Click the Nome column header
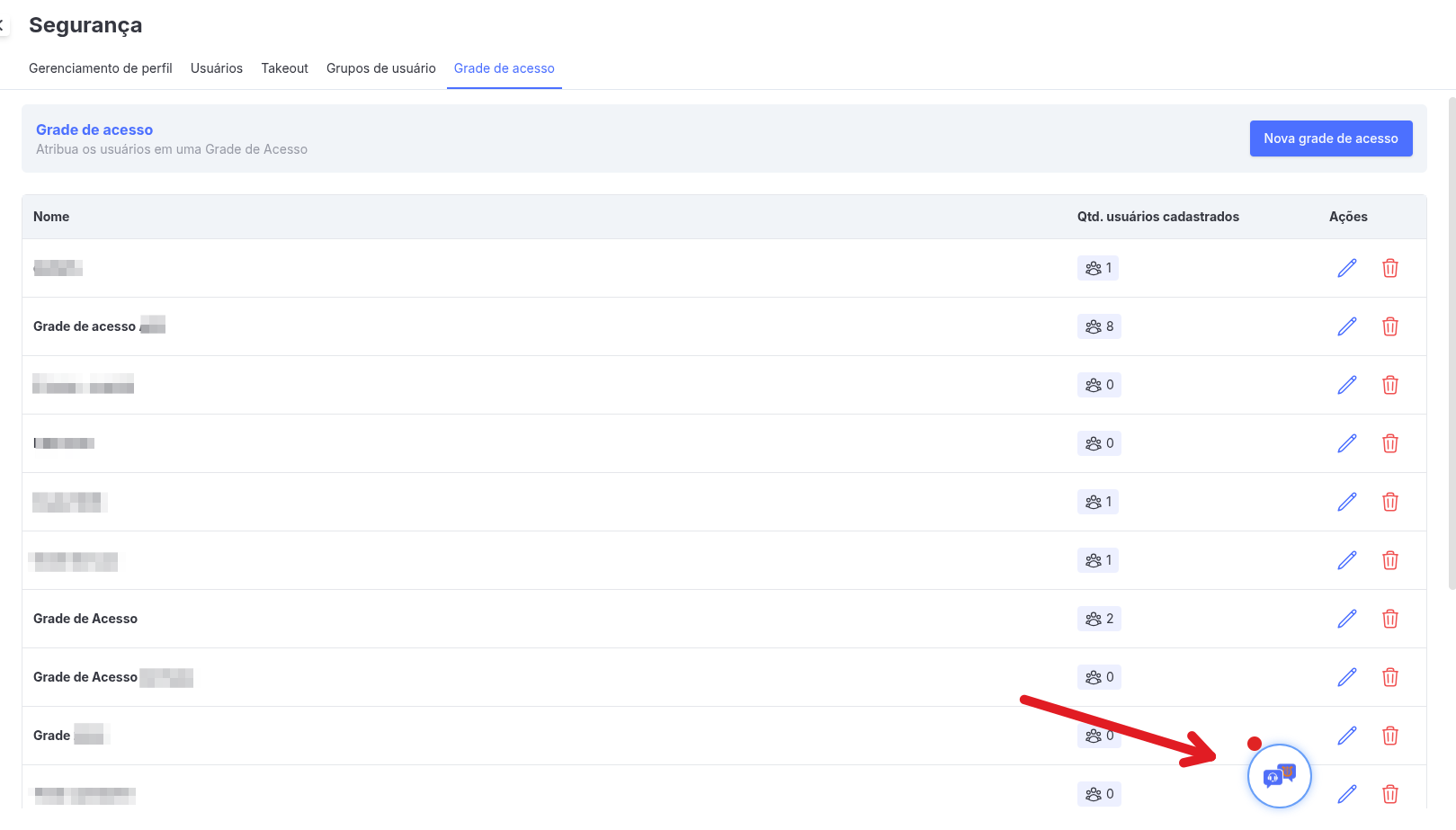The image size is (1456, 830). point(51,217)
